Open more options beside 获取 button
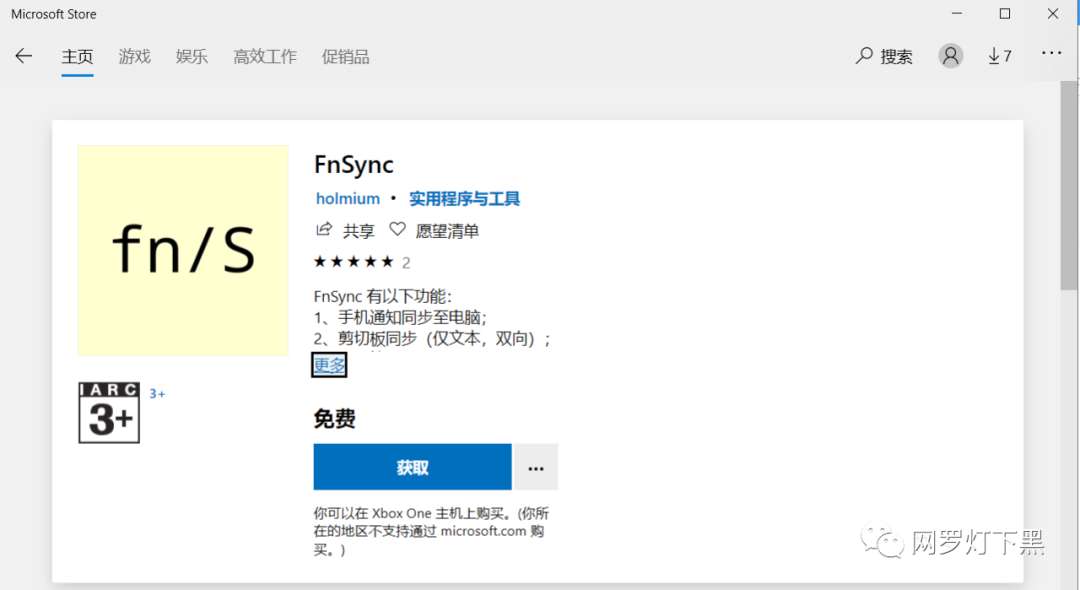Image resolution: width=1080 pixels, height=590 pixels. [x=536, y=467]
